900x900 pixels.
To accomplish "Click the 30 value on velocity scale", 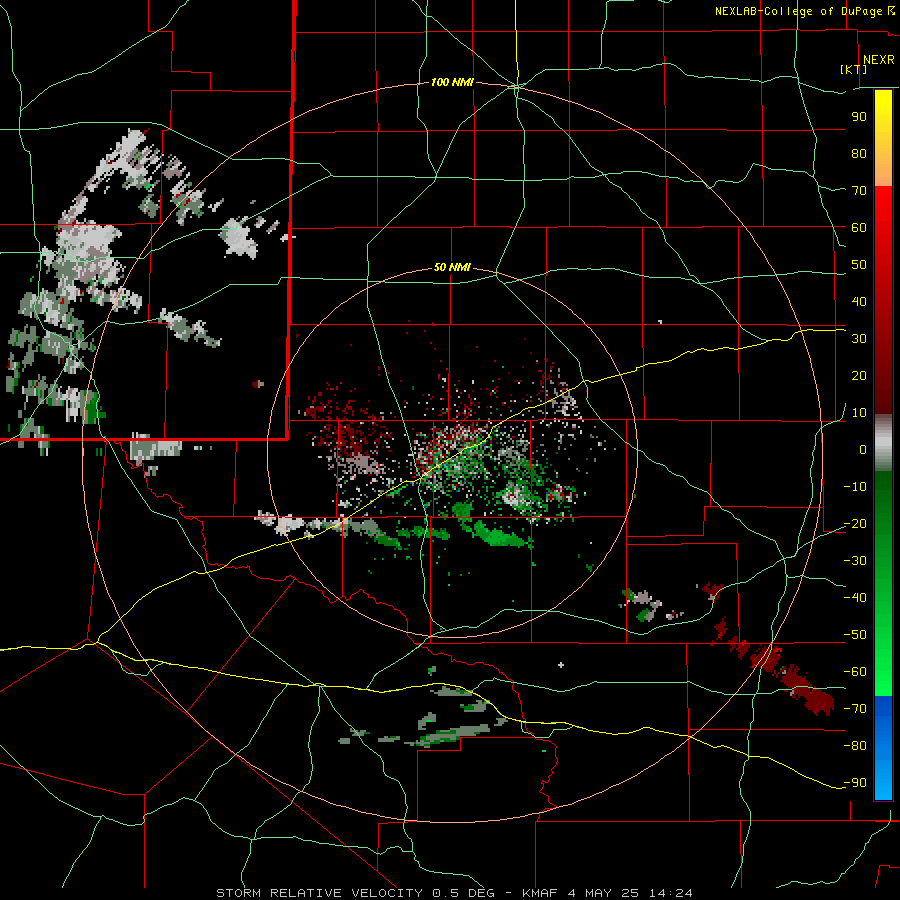I will tap(859, 339).
